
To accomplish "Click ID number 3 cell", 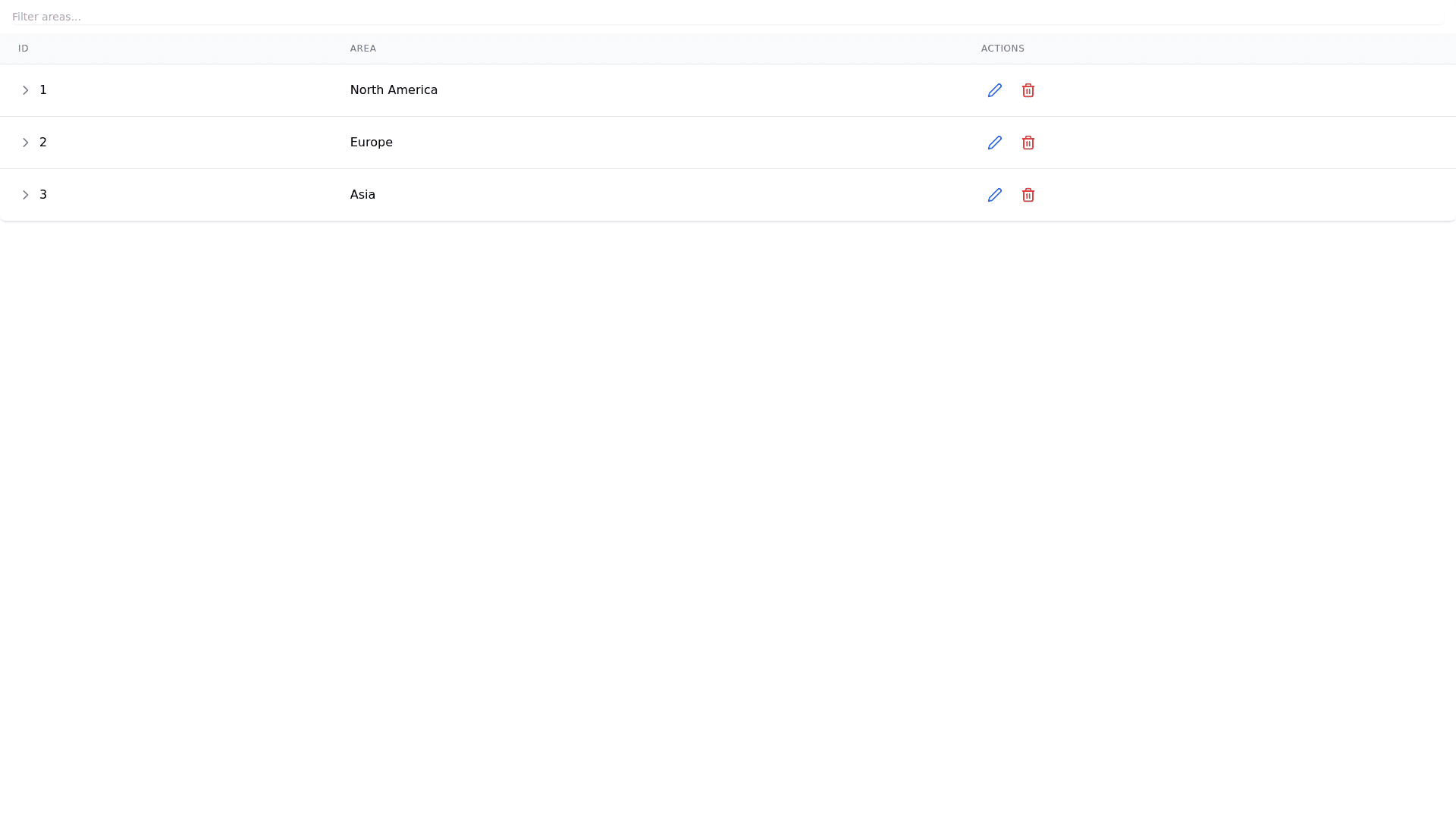I will tap(43, 195).
